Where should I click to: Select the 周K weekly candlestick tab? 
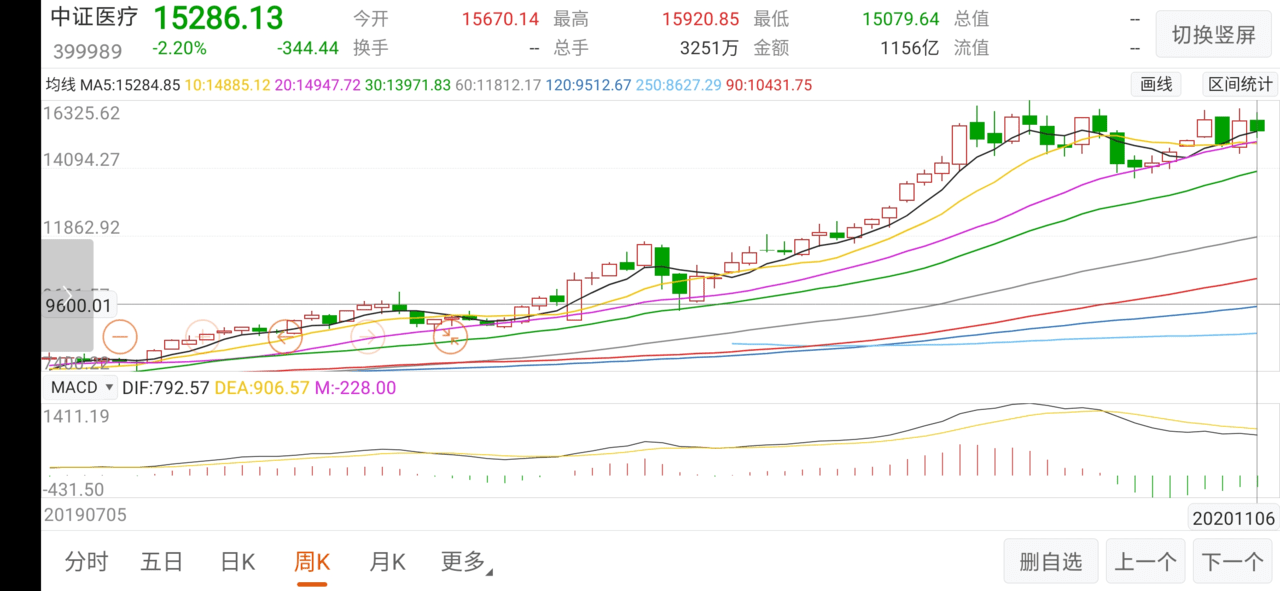coord(312,562)
